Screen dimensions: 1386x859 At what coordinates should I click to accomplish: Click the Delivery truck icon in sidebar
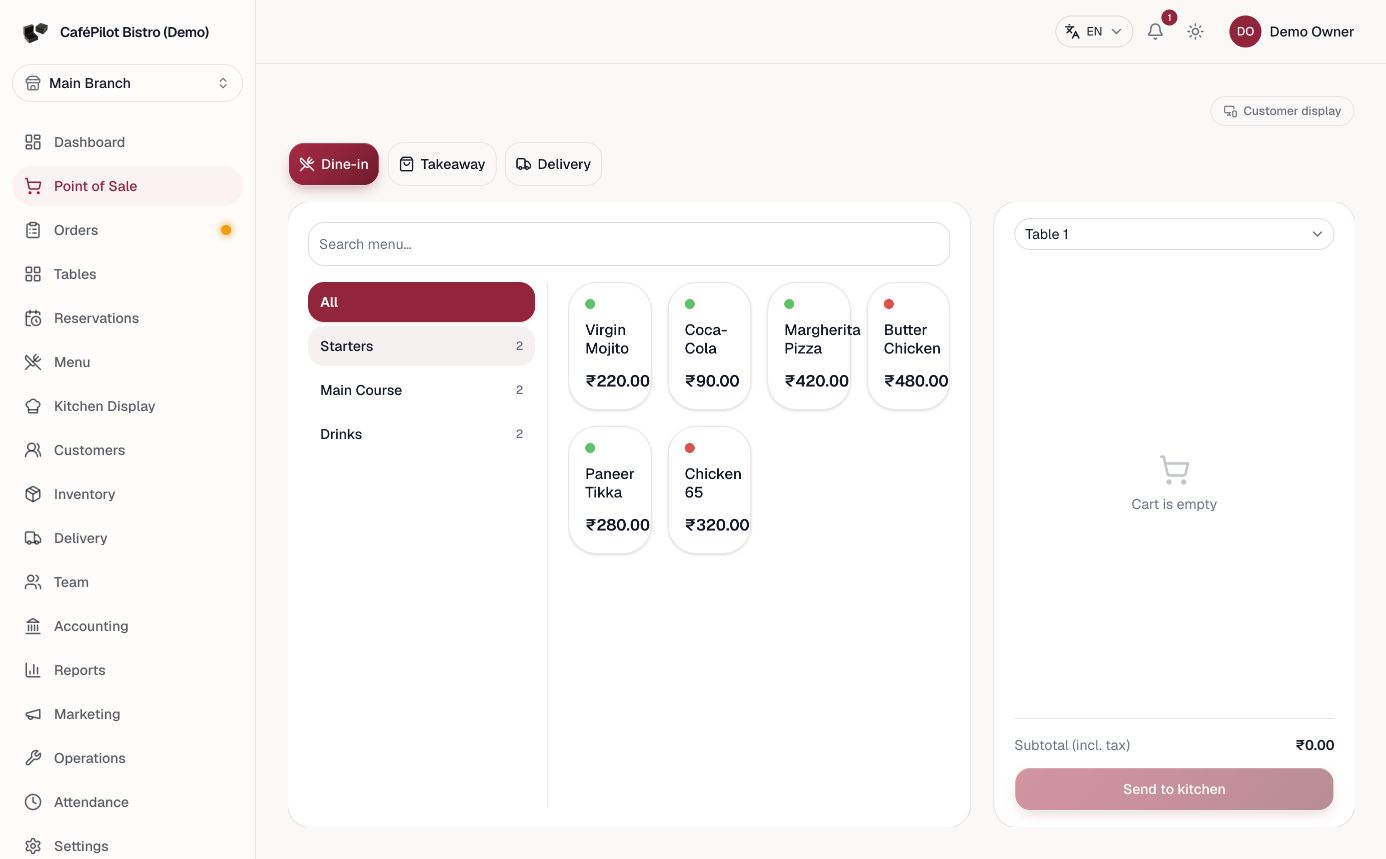[33, 538]
